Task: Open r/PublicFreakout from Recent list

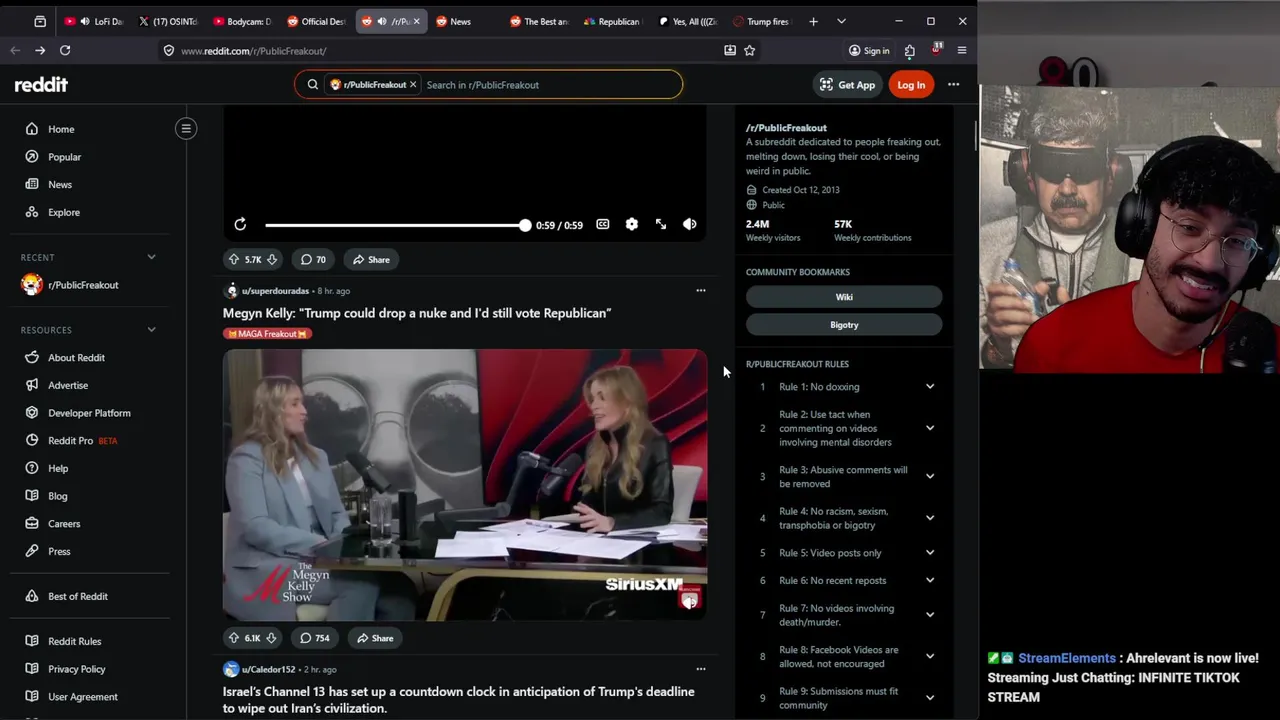Action: 83,285
